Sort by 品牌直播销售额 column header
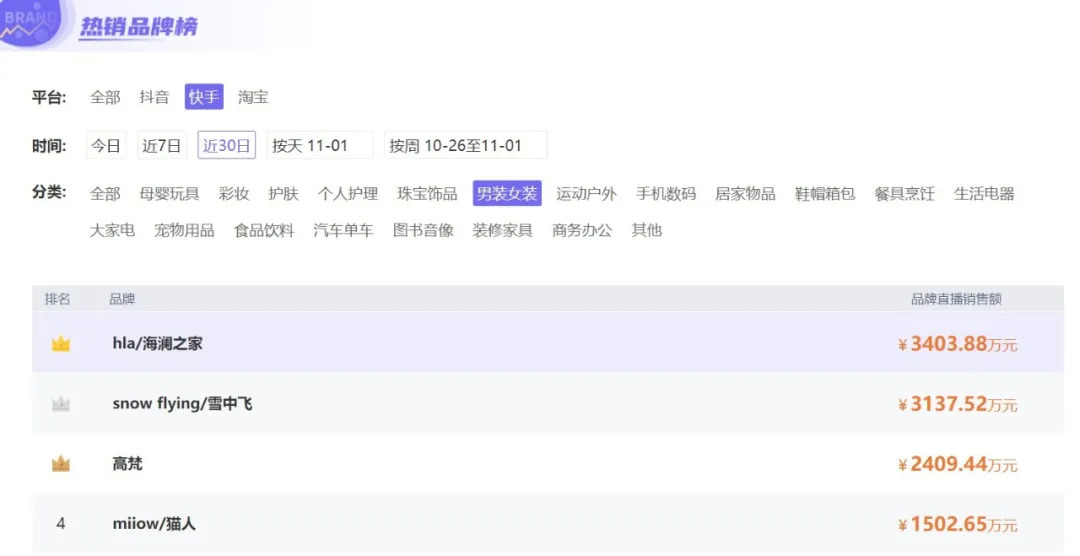The width and height of the screenshot is (1080, 556). pos(956,299)
